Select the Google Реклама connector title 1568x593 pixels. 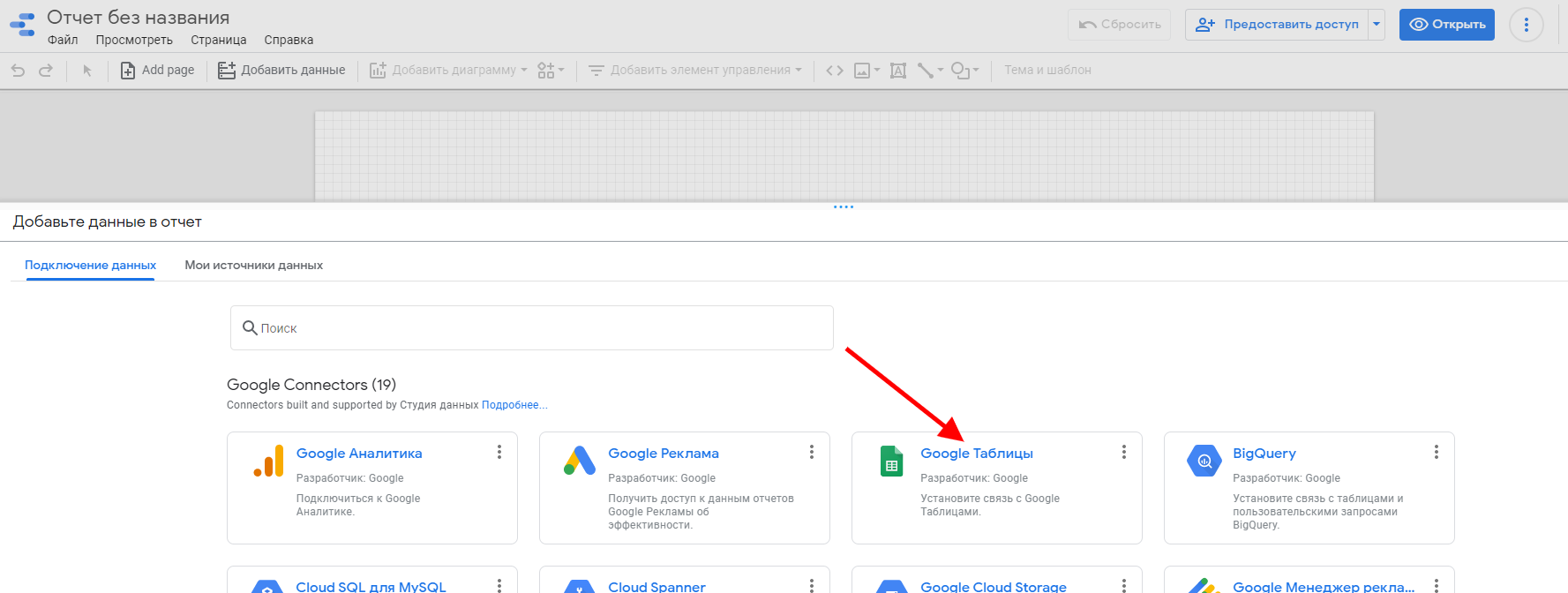pyautogui.click(x=664, y=453)
